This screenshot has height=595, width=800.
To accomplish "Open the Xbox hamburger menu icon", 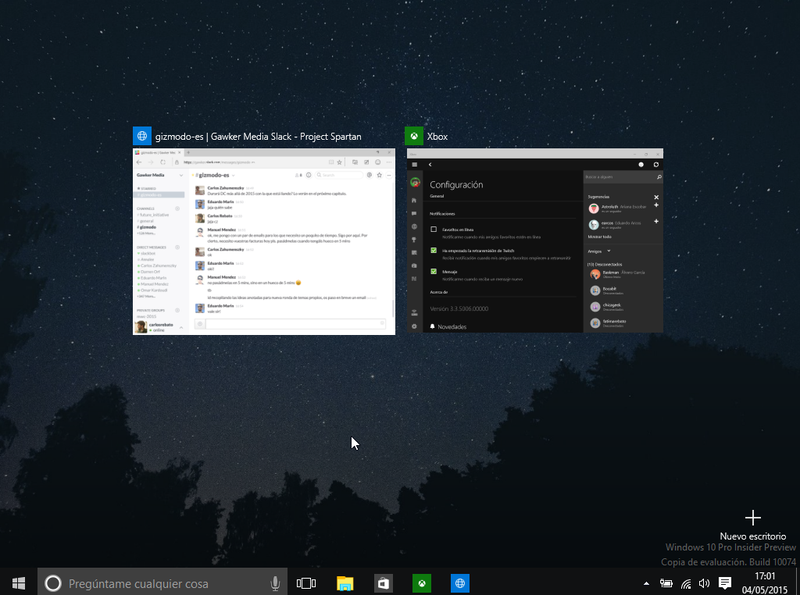I will pos(414,164).
